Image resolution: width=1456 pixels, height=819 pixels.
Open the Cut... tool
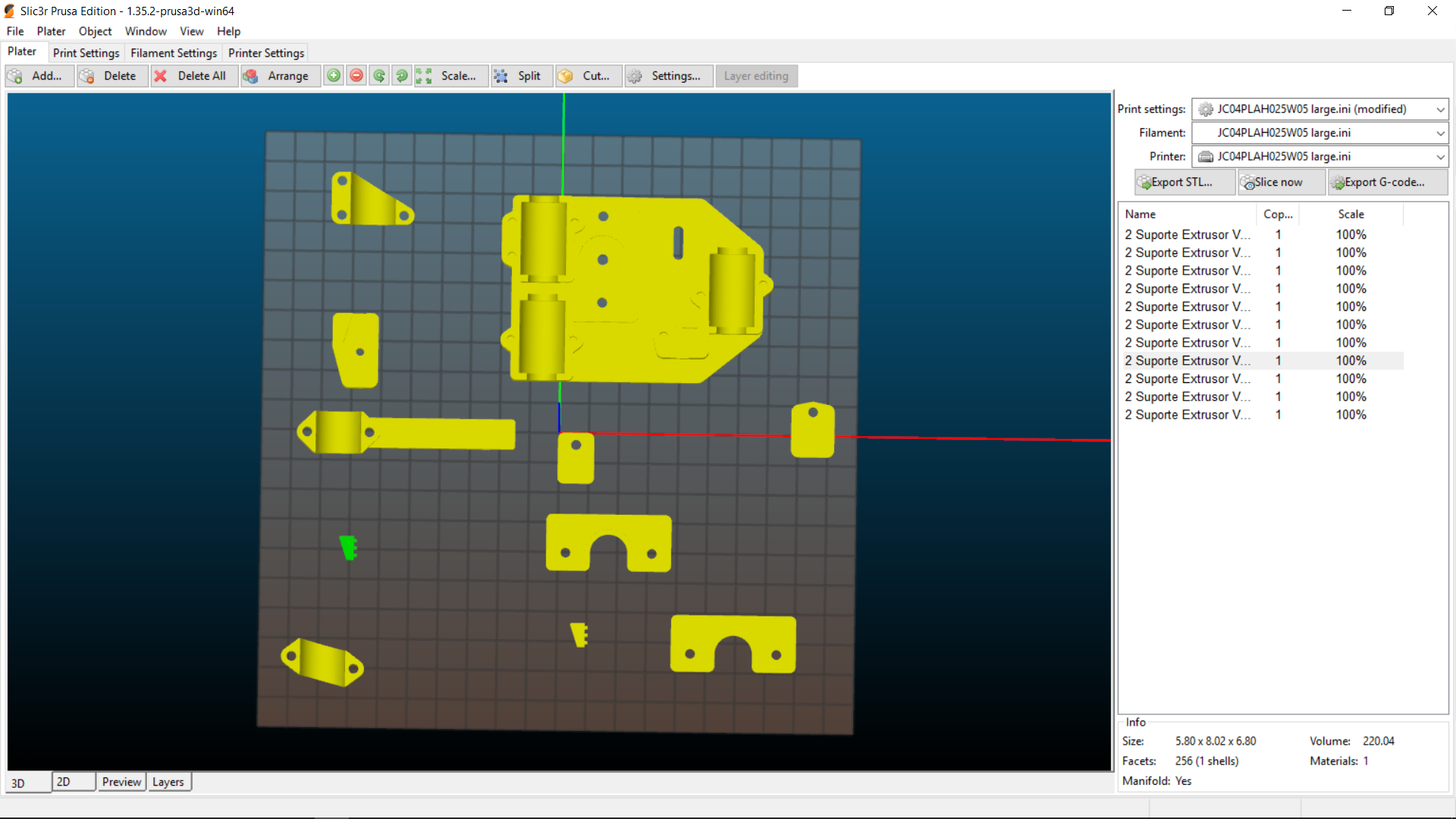[588, 76]
